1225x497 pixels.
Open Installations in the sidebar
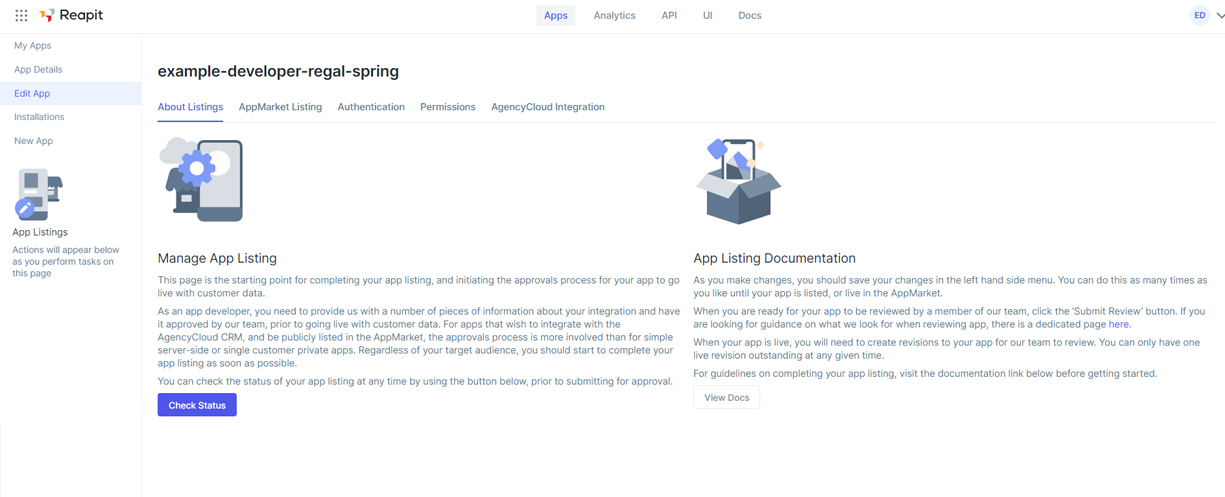[39, 117]
